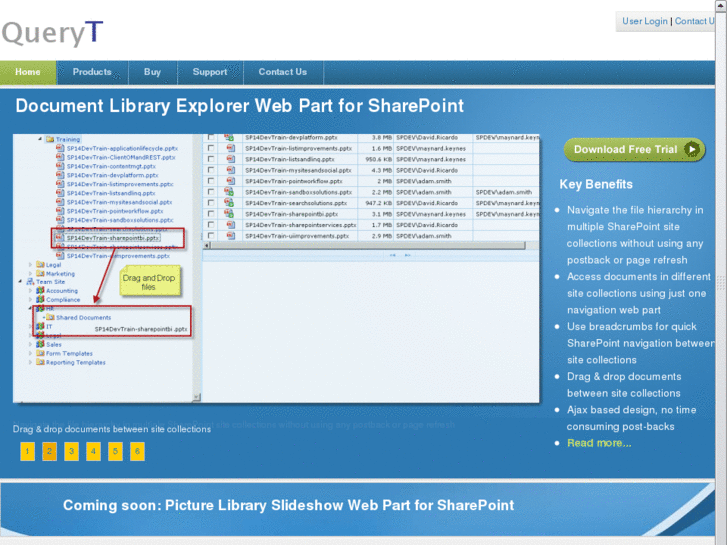
Task: Click the Shared Documents folder icon
Action: (50, 317)
